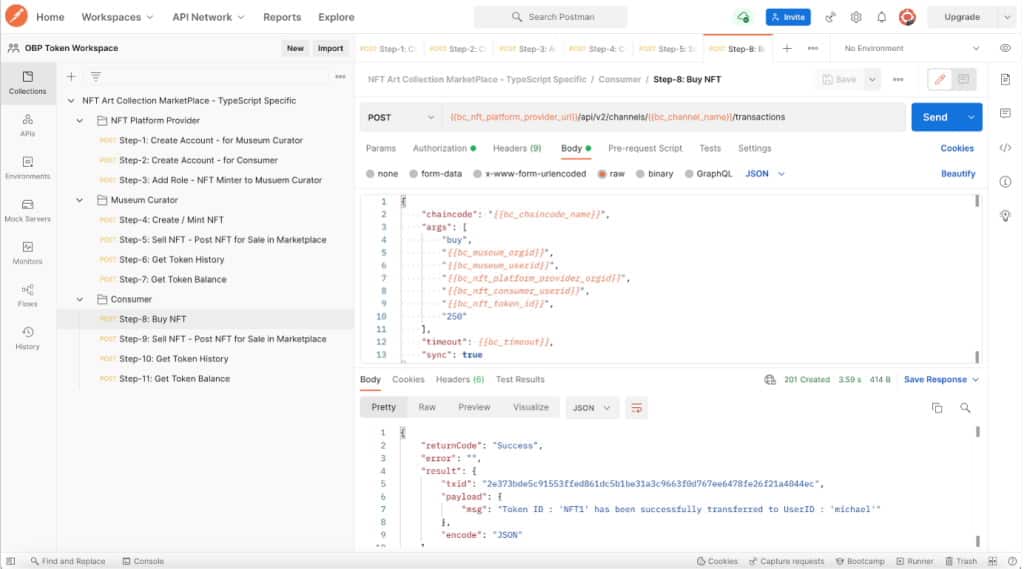Open Collections in the sidebar
This screenshot has width=1024, height=569.
(x=27, y=83)
